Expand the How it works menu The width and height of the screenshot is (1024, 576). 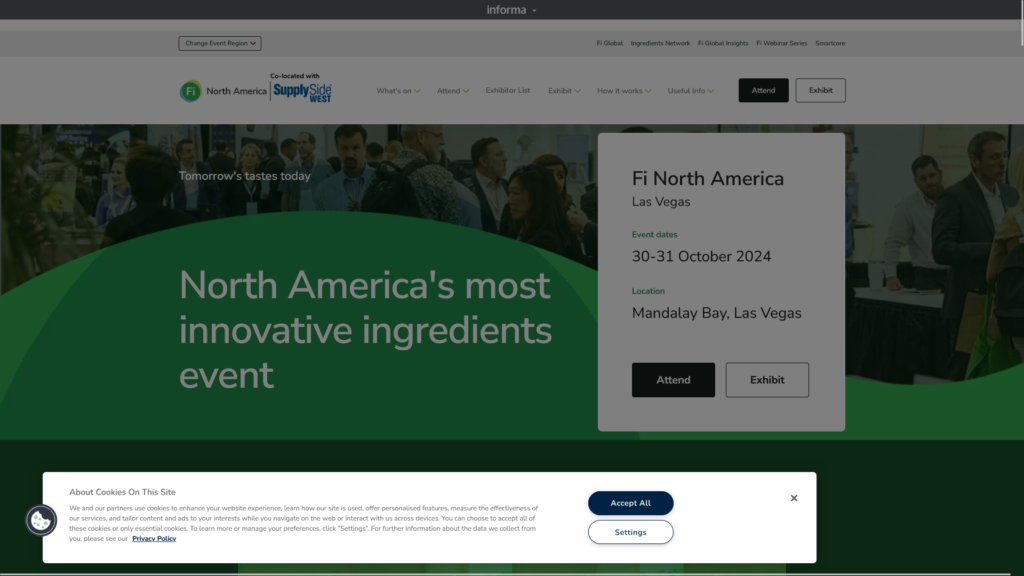tap(624, 91)
